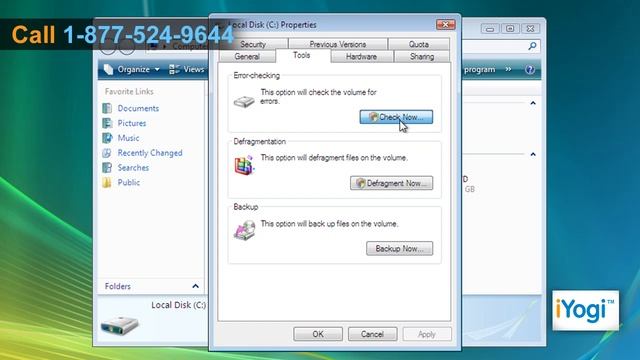Click the defragmentation colored blocks icon
The width and height of the screenshot is (640, 360).
pos(244,165)
